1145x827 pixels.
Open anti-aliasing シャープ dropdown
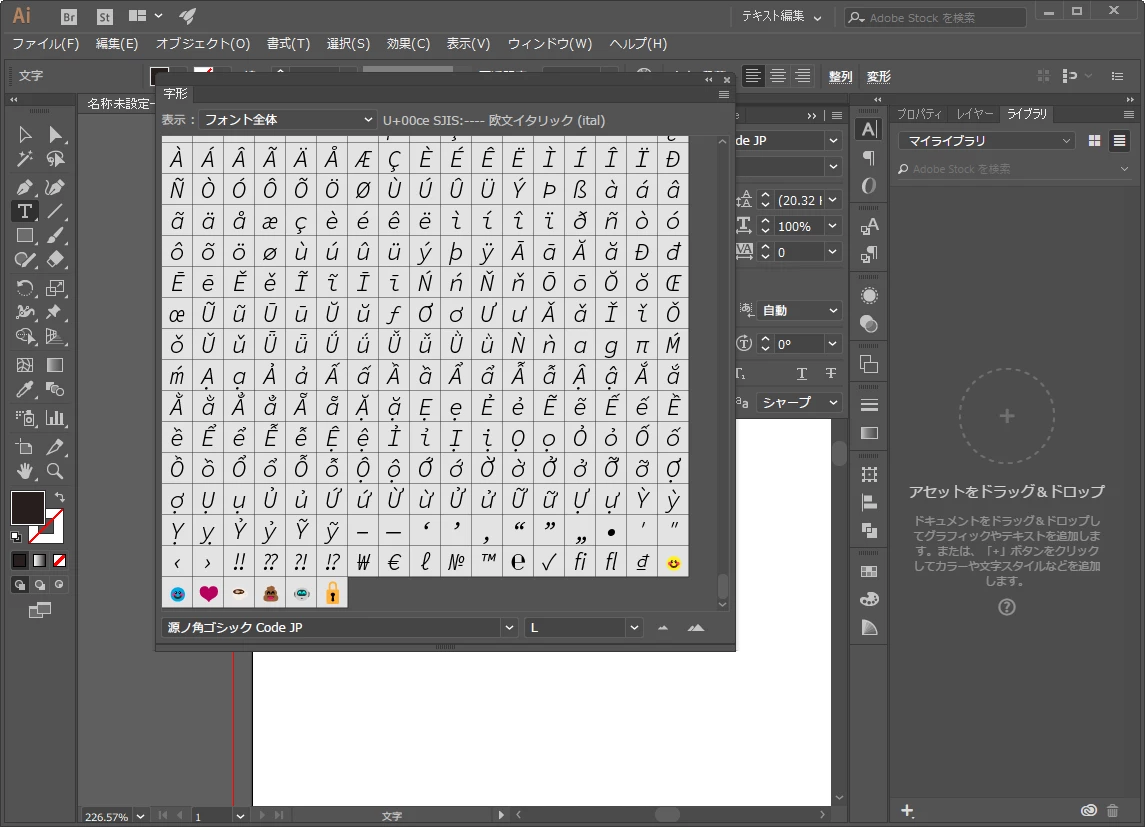(798, 403)
